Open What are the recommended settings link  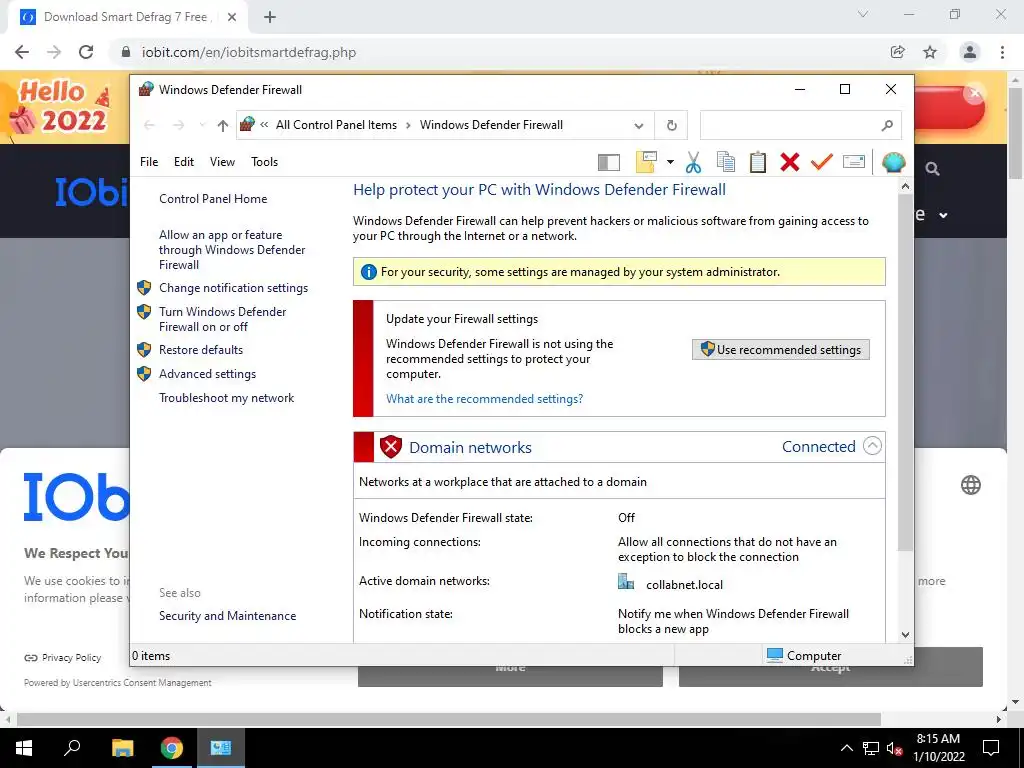[x=484, y=399]
